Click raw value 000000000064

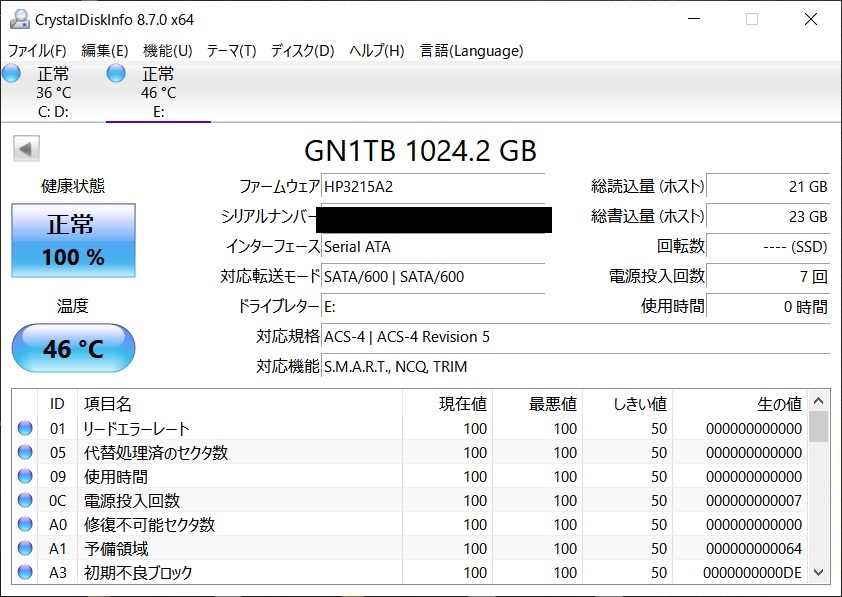(x=754, y=549)
